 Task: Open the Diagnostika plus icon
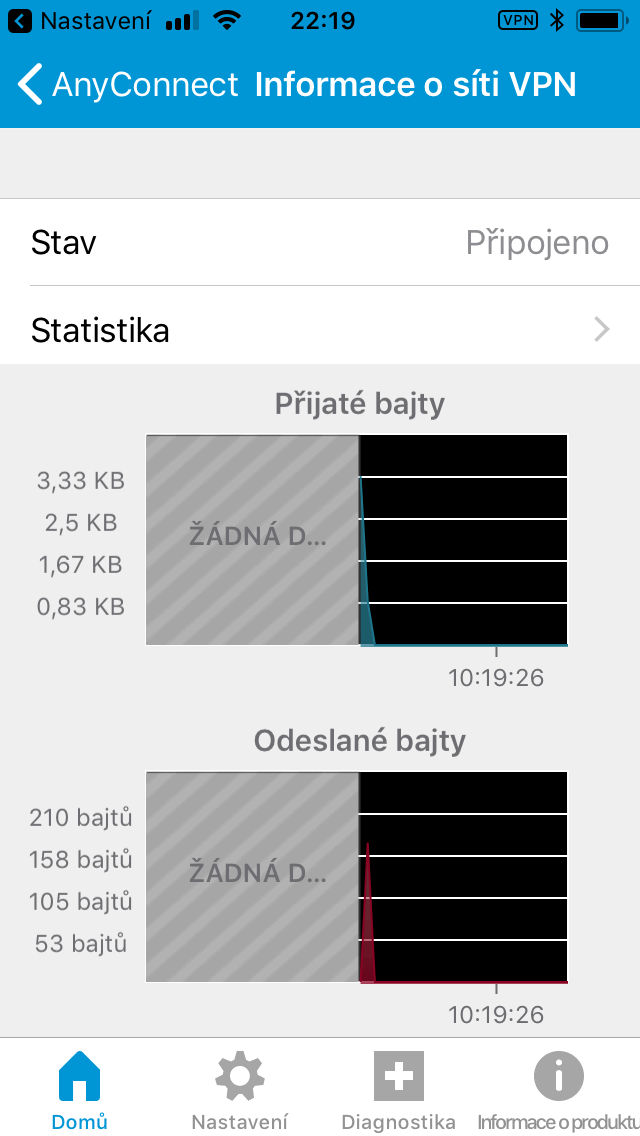pos(399,1077)
